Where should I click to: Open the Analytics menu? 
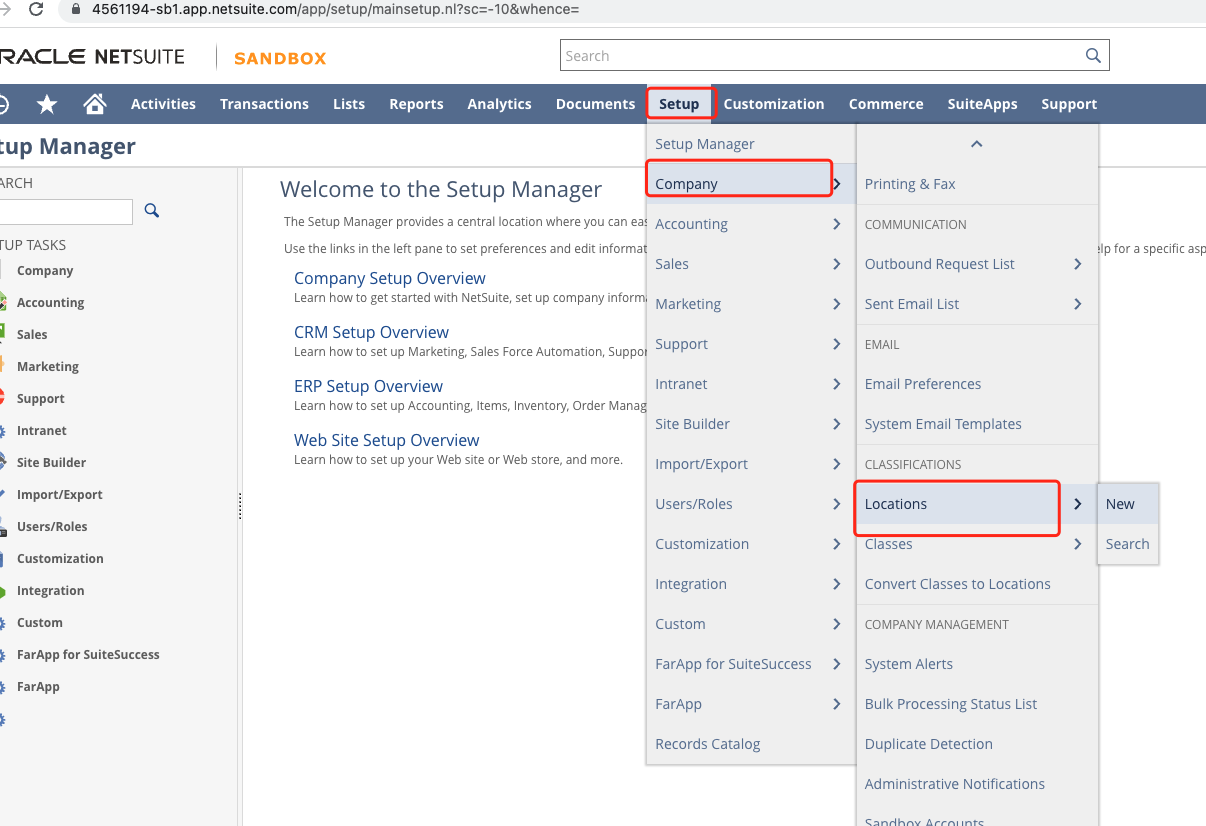coord(499,104)
